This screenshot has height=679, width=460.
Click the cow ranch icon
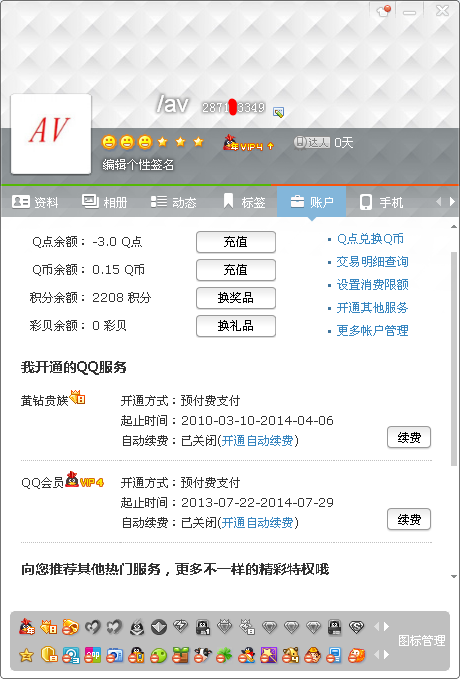tap(202, 655)
